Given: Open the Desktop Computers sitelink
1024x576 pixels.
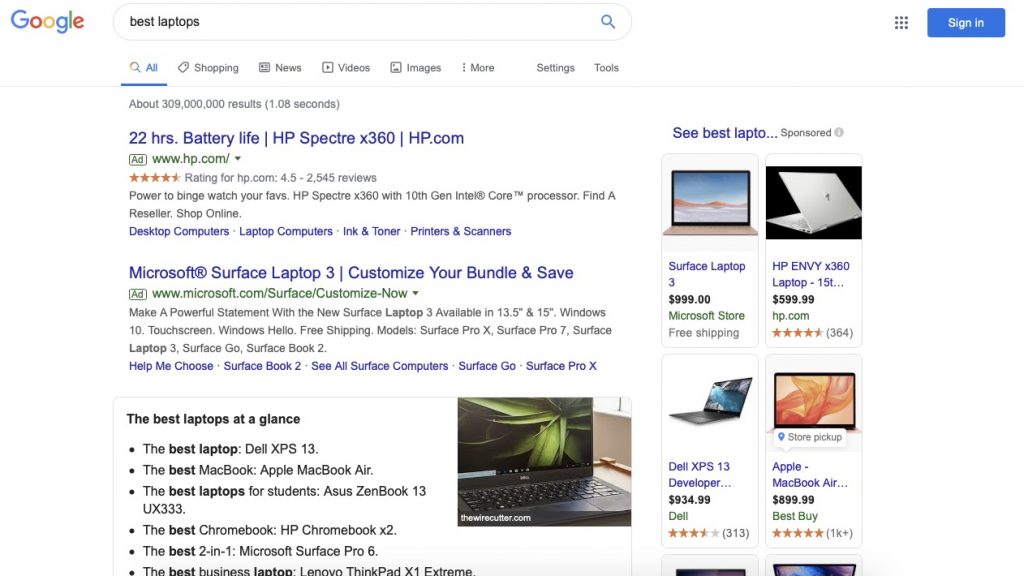Looking at the screenshot, I should pyautogui.click(x=179, y=231).
